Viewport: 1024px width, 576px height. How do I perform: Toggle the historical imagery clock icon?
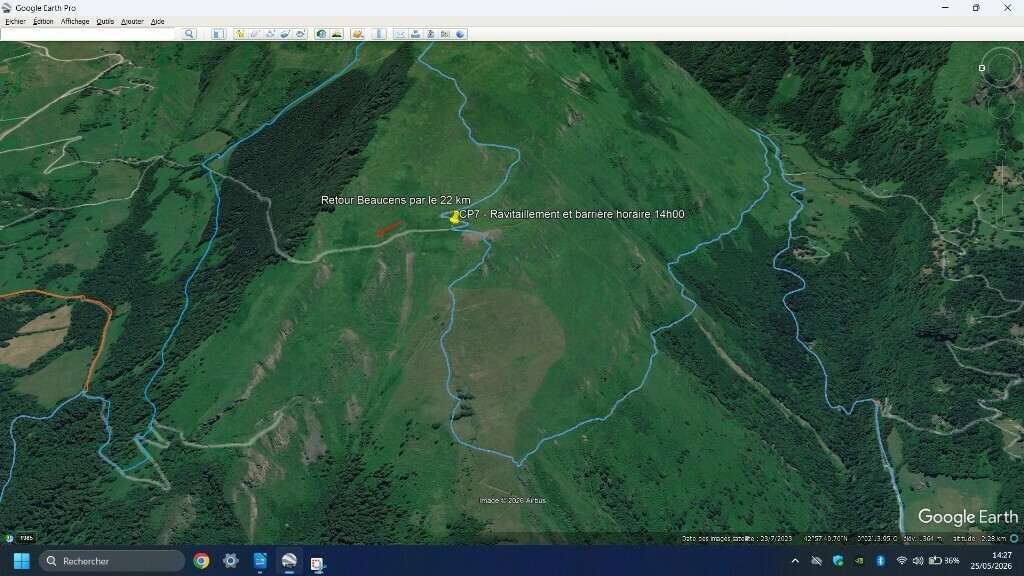point(321,34)
